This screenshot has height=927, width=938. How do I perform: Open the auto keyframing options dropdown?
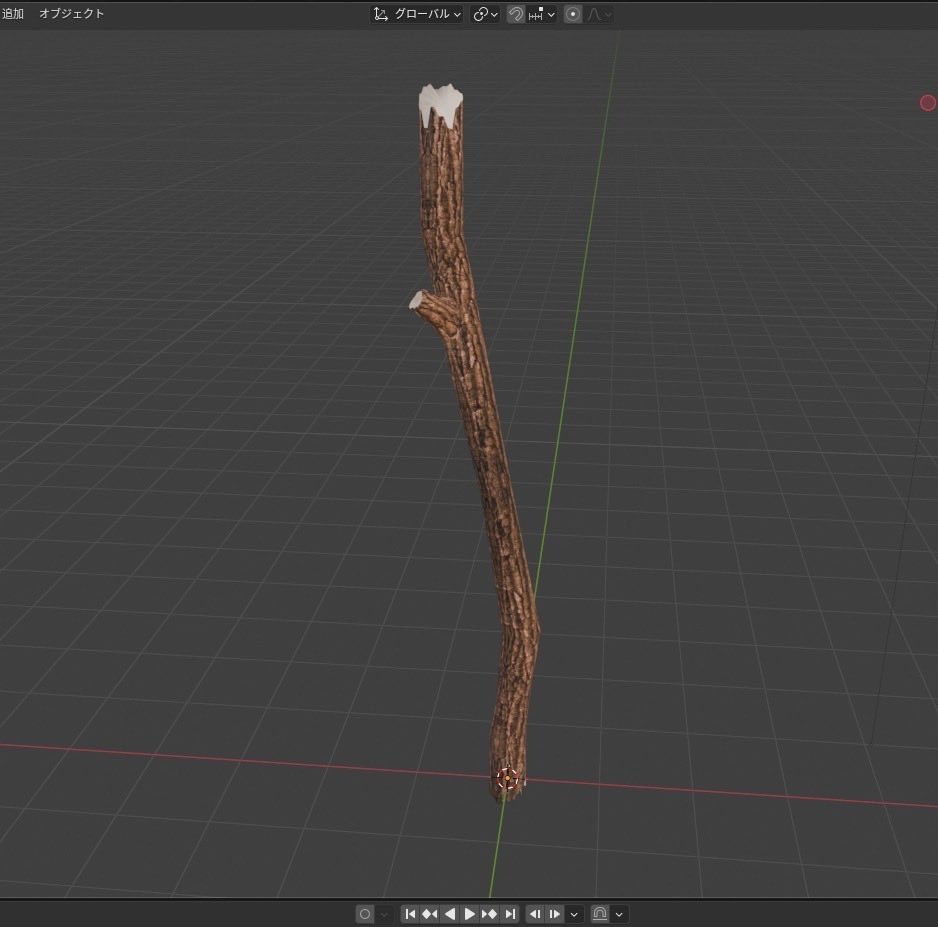pos(384,914)
